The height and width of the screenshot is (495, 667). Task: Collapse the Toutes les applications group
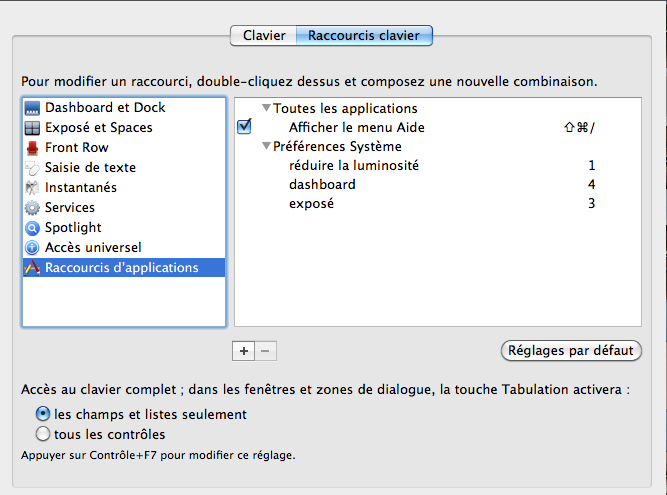point(266,108)
